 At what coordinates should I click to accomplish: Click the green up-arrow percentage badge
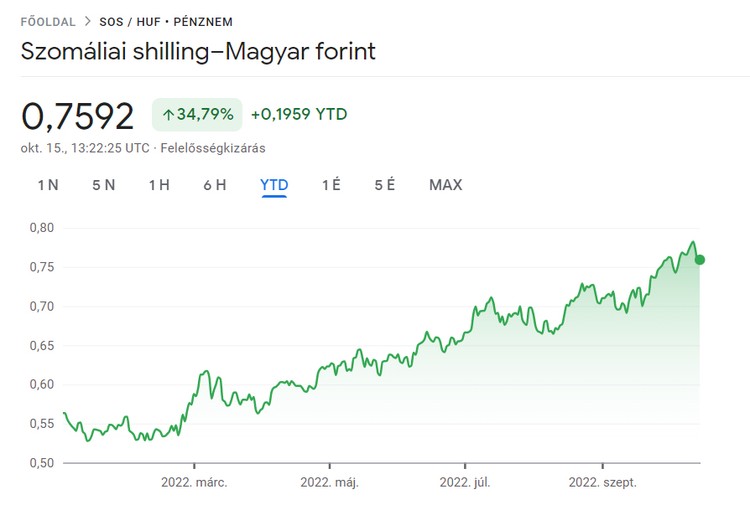197,115
